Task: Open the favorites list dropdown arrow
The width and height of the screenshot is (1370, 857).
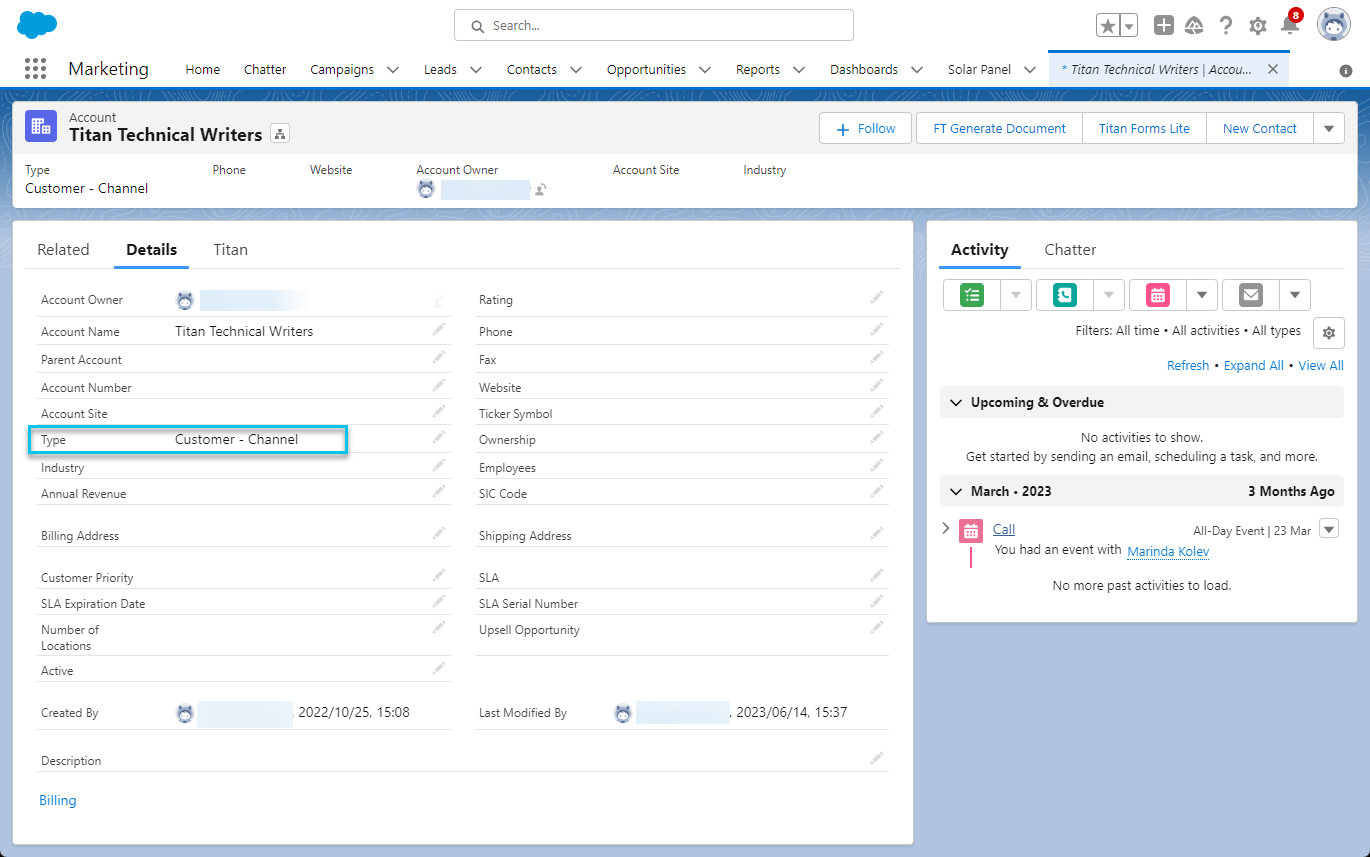Action: (1129, 26)
